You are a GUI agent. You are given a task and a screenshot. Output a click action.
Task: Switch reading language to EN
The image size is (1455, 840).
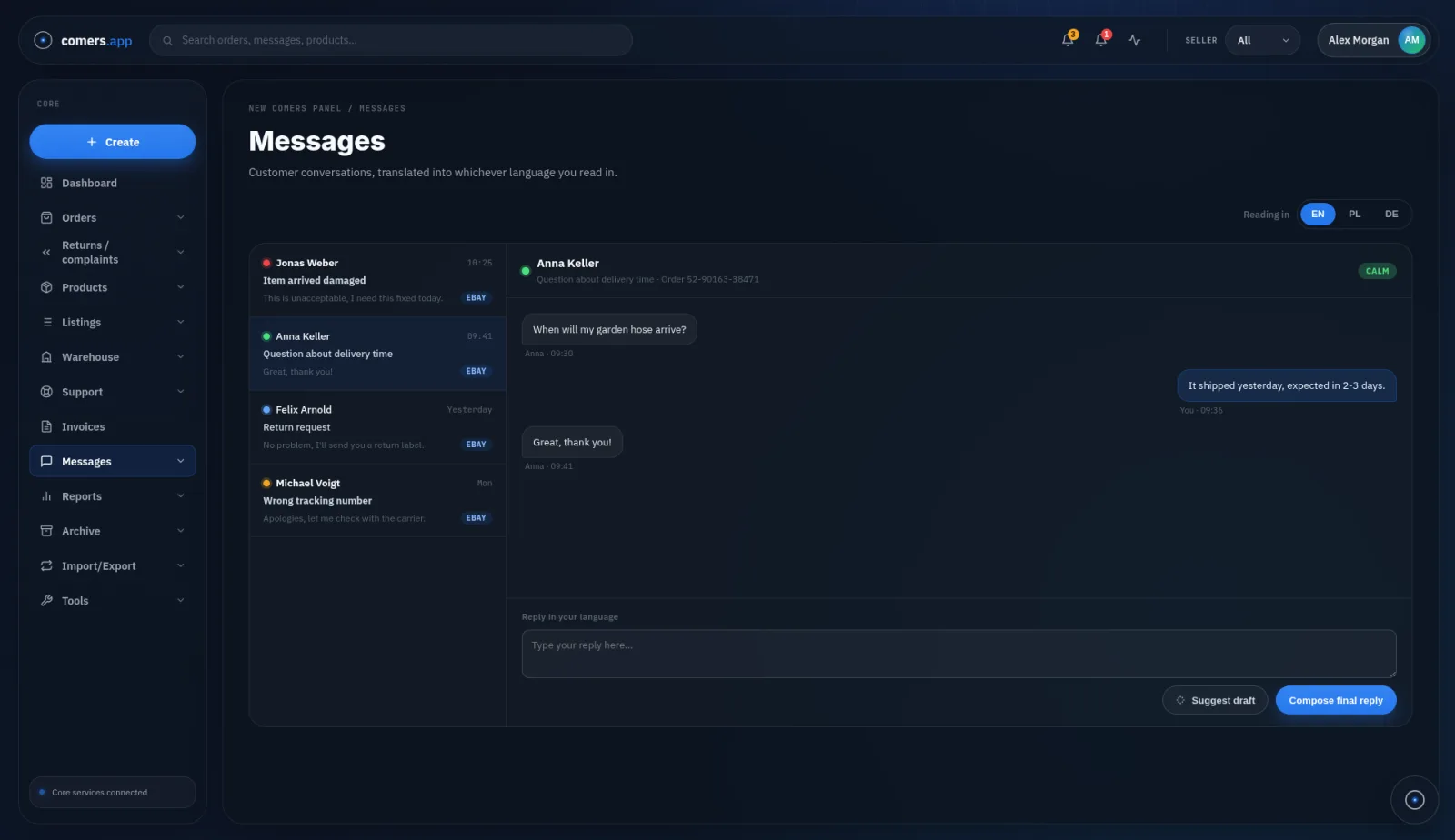coord(1318,215)
